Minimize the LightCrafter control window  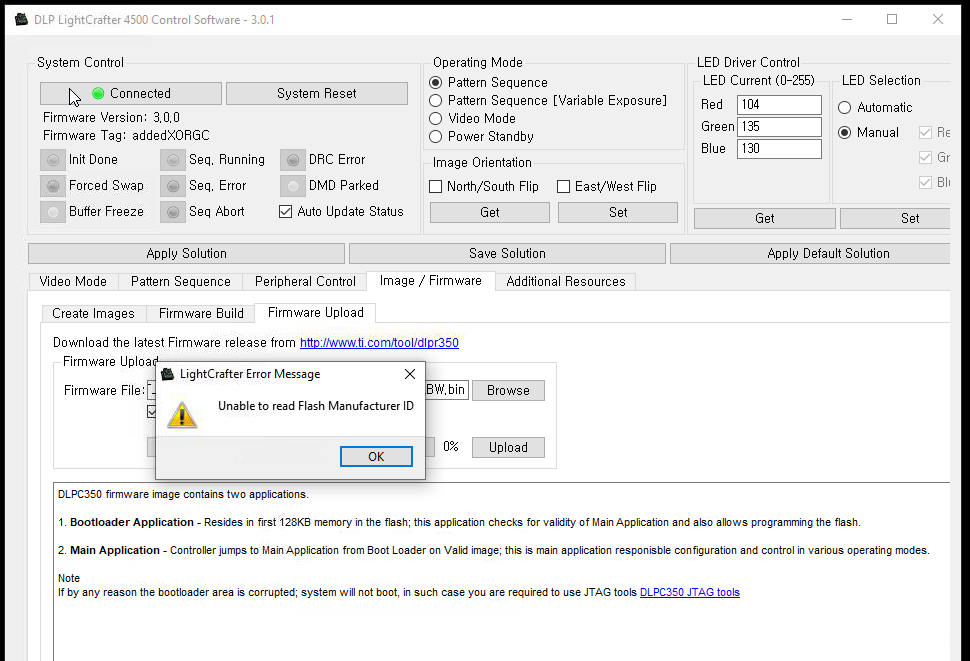point(847,19)
